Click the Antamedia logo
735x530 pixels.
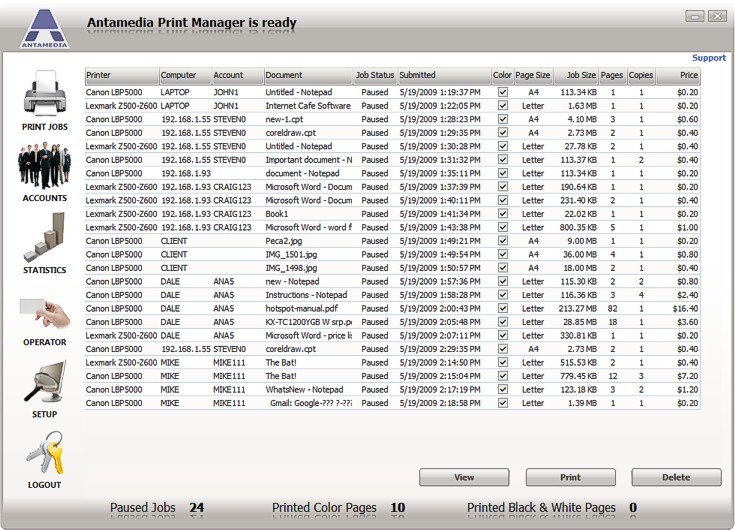[45, 28]
